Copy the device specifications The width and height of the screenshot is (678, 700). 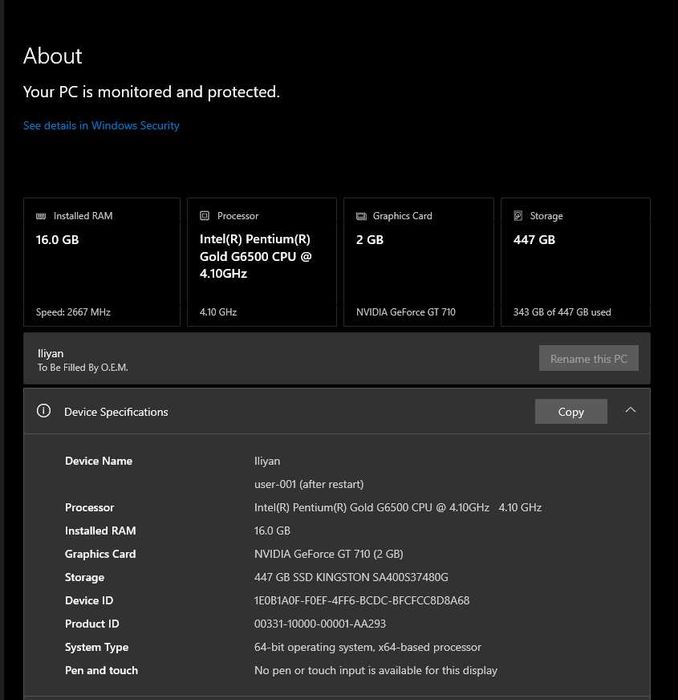point(571,411)
